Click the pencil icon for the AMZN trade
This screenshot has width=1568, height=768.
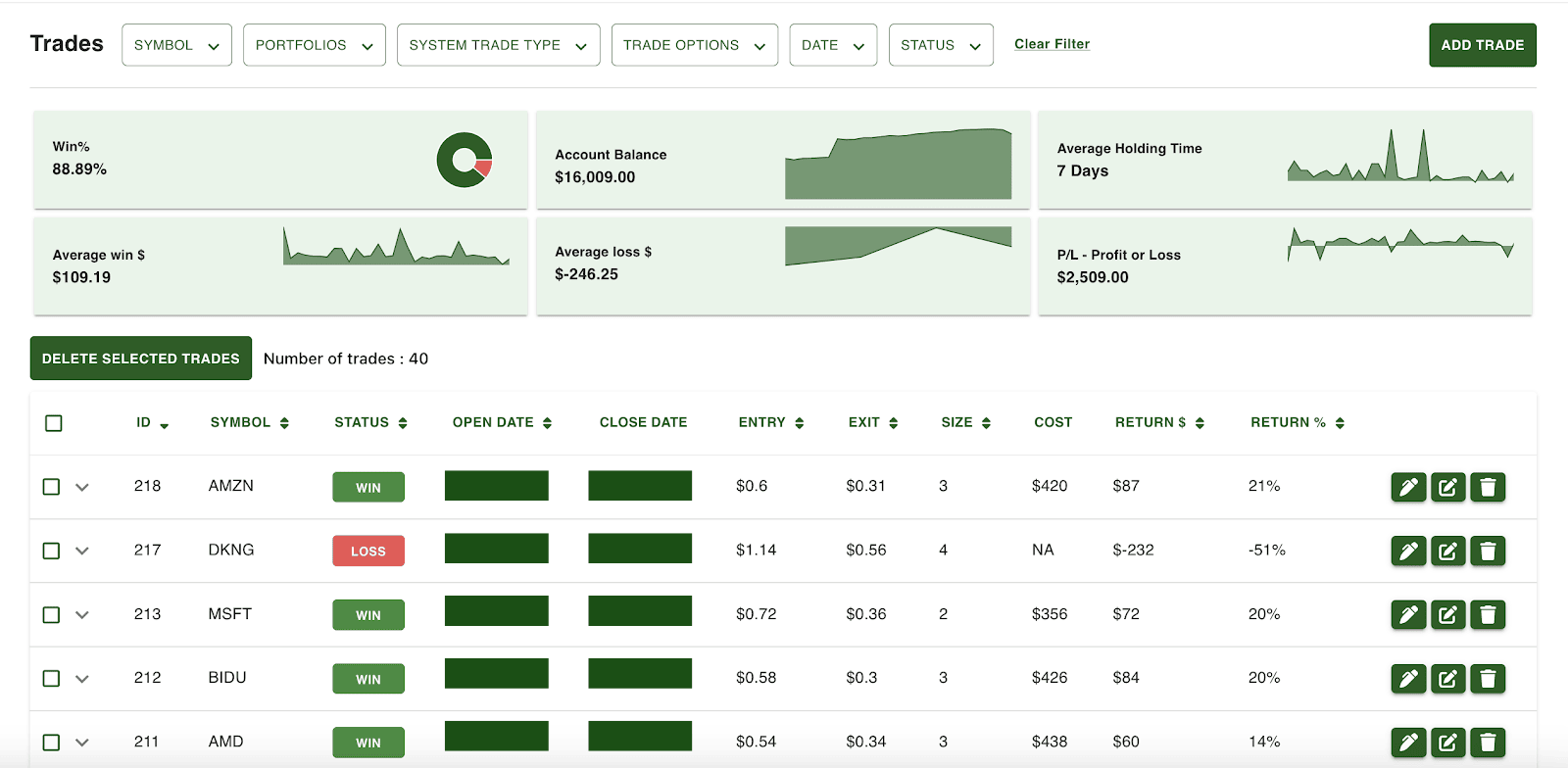click(1408, 487)
